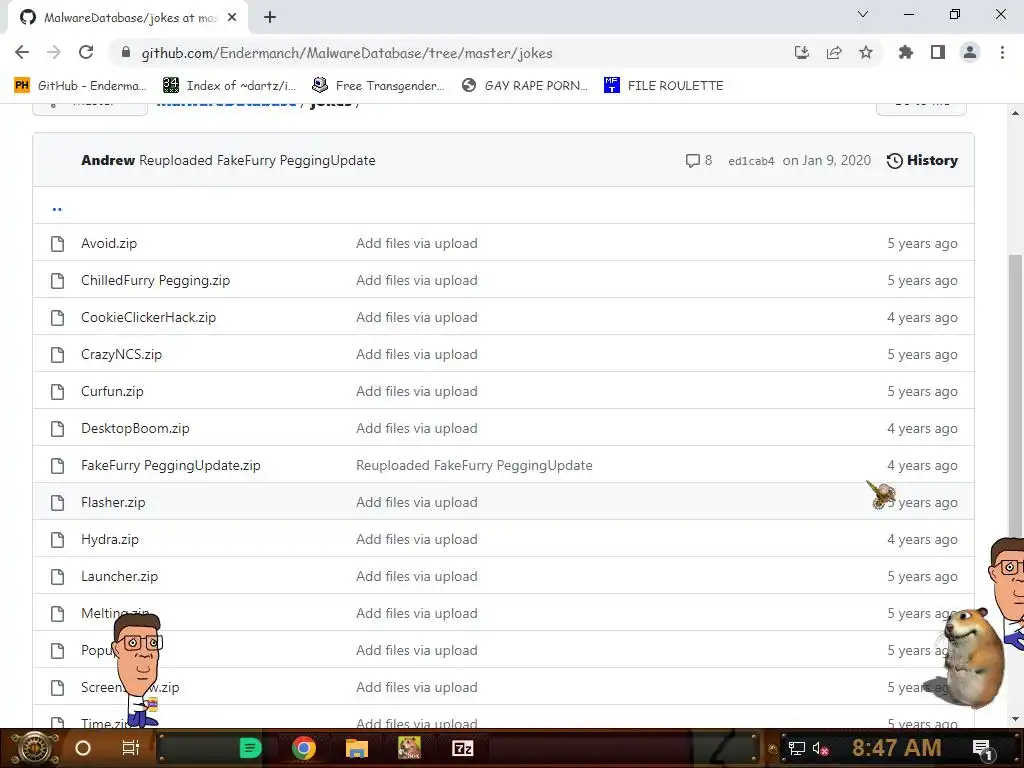Open the Reuploaded FakeFurry PeggingUpdate commit message

tap(257, 161)
